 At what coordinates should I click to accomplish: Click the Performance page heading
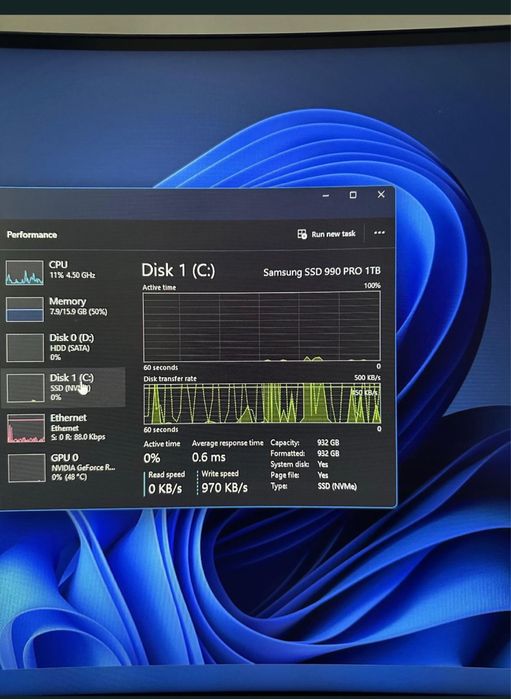tap(32, 234)
